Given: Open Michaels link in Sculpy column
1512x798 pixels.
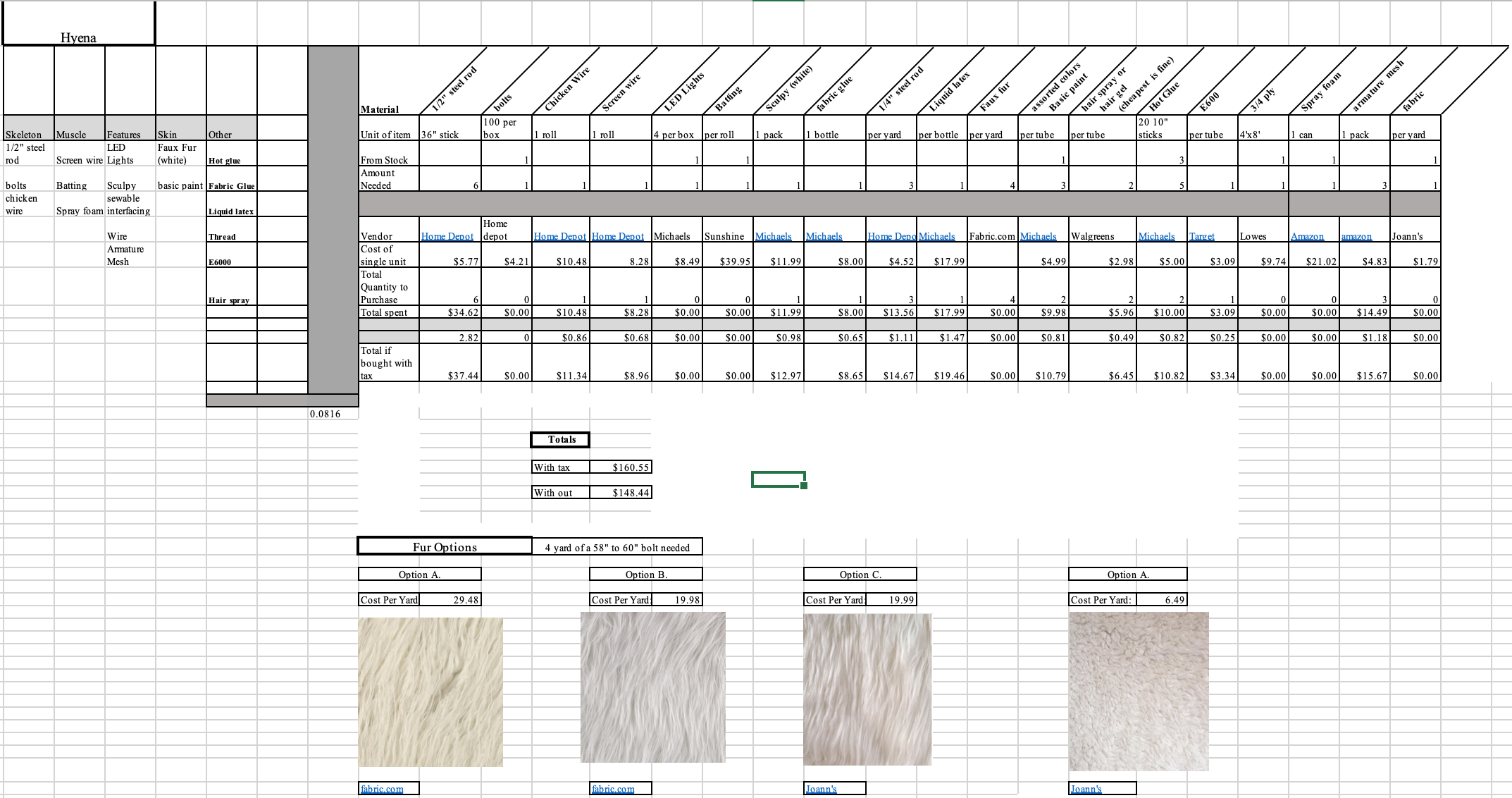Looking at the screenshot, I should (x=773, y=236).
